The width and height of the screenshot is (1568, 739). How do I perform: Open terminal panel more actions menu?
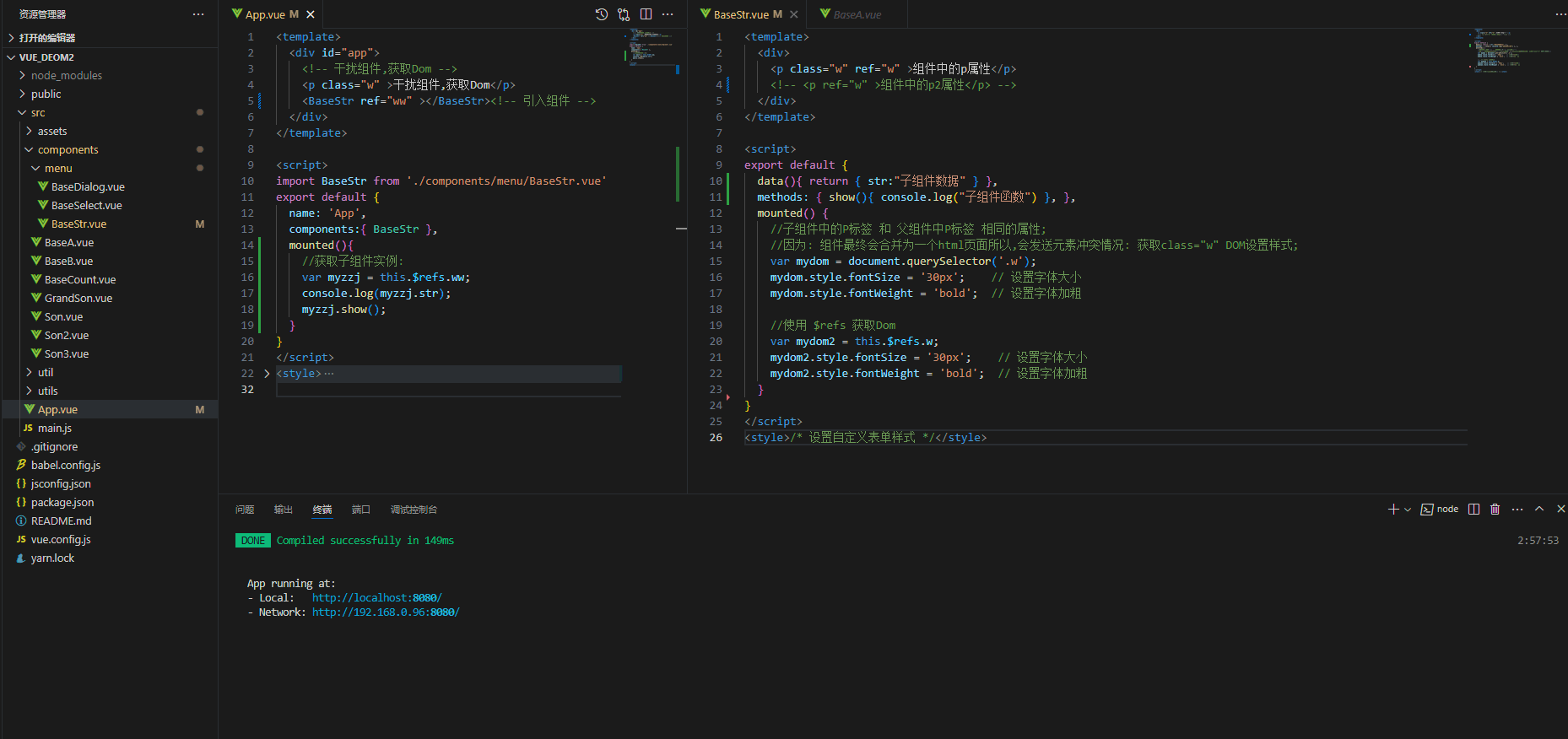[1517, 509]
